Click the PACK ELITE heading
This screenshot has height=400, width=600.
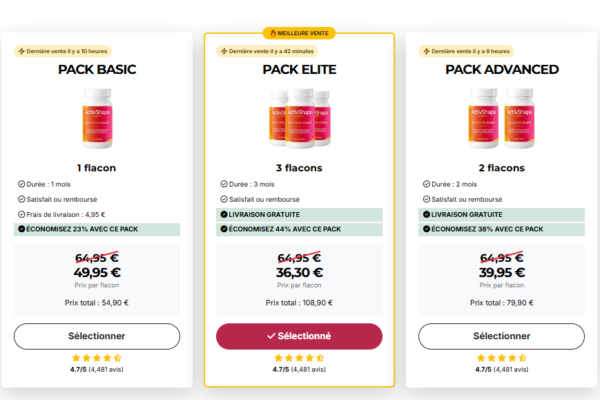pyautogui.click(x=299, y=69)
